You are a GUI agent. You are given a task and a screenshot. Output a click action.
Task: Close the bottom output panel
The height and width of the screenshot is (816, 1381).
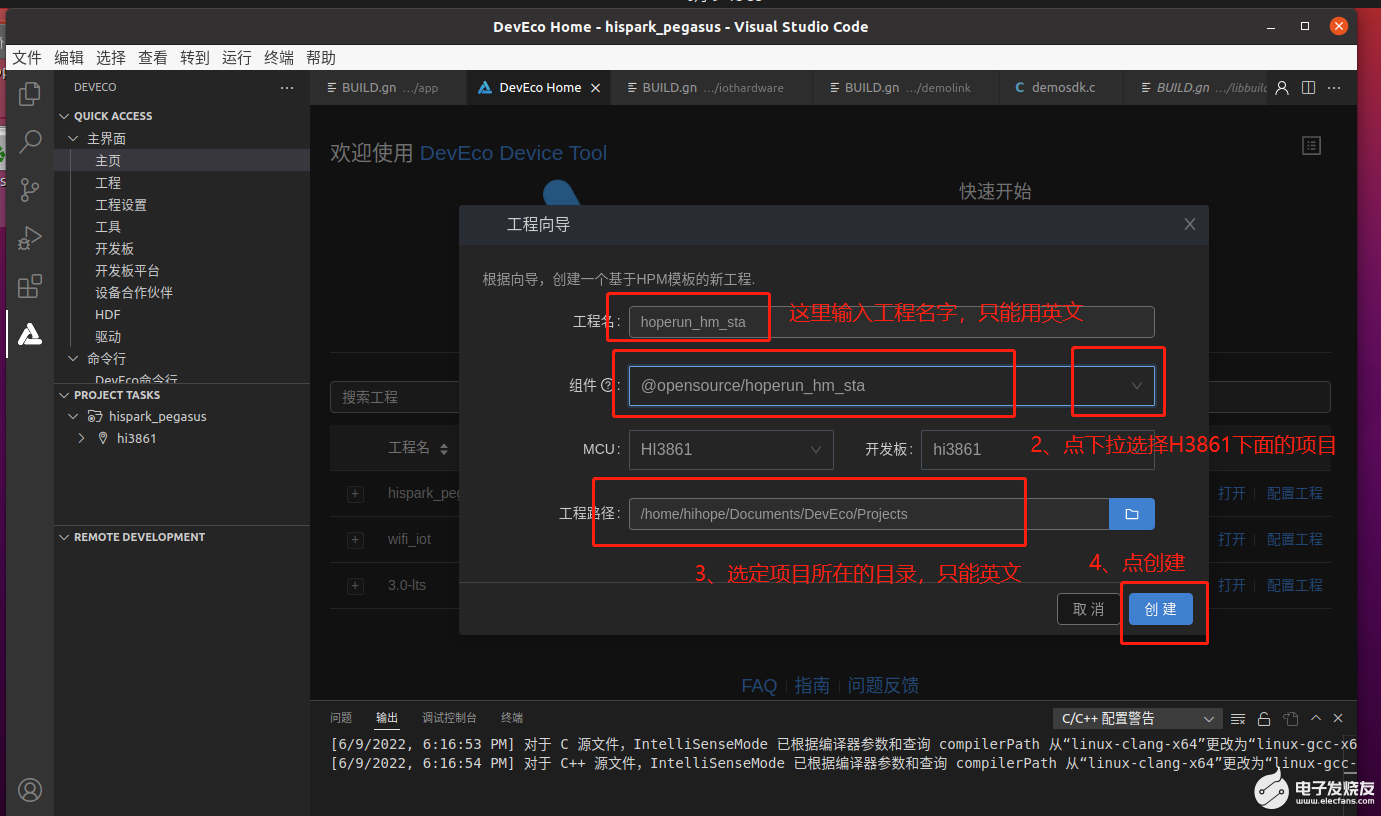click(x=1339, y=718)
